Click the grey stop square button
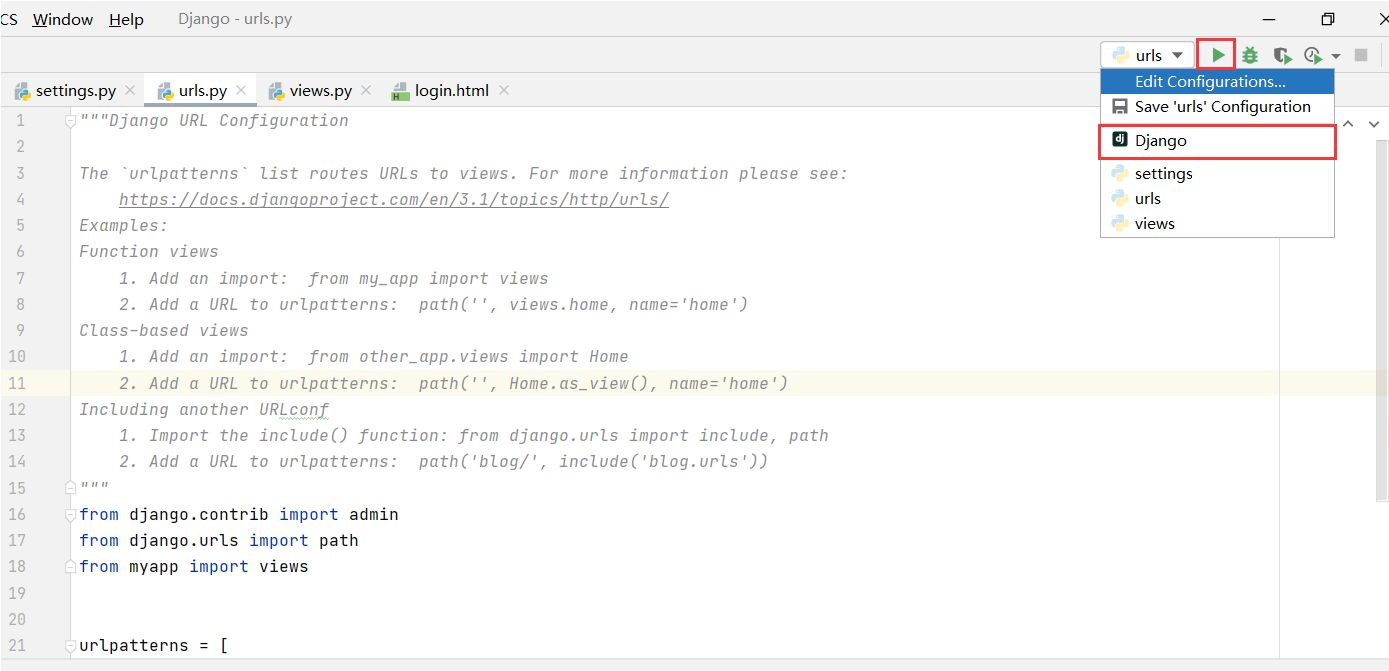 pyautogui.click(x=1361, y=55)
